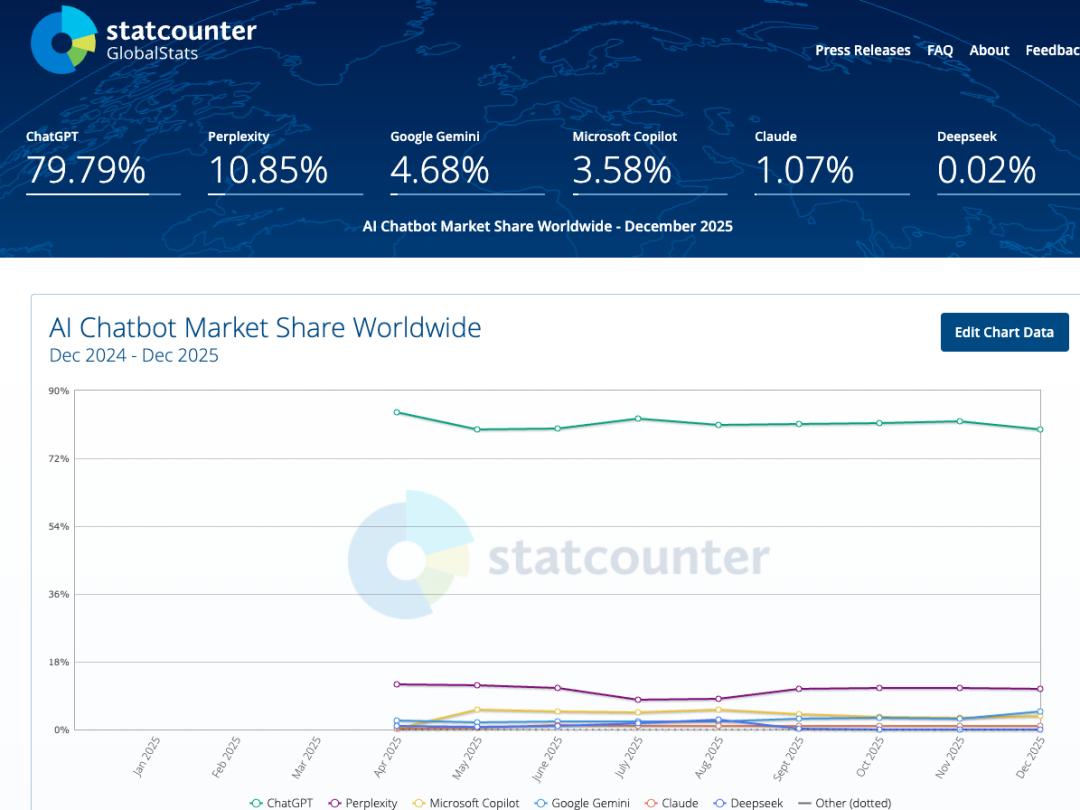
Task: Click the Perplexity 10.85% stat
Action: pos(268,170)
